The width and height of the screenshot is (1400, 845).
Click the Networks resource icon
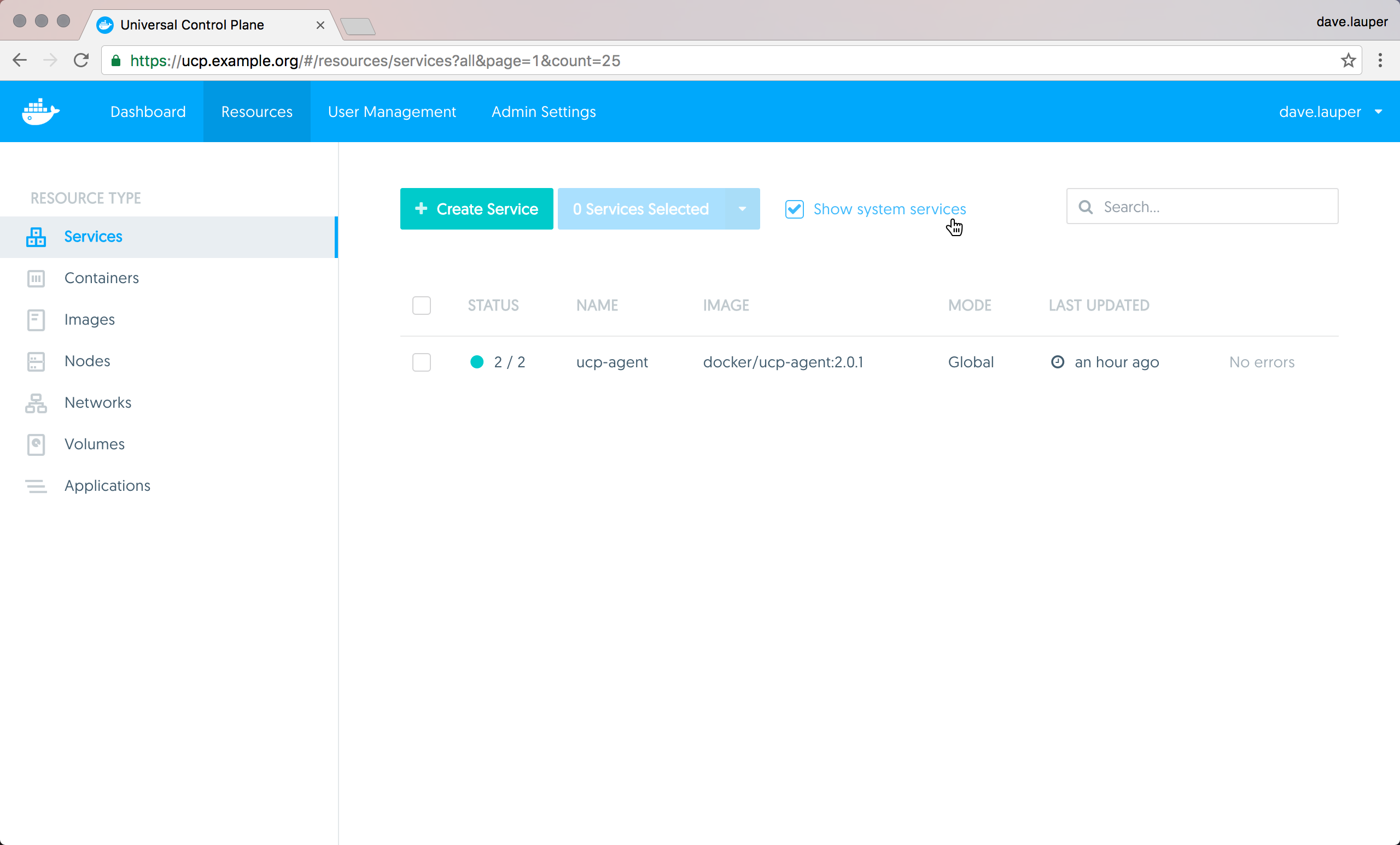coord(36,403)
